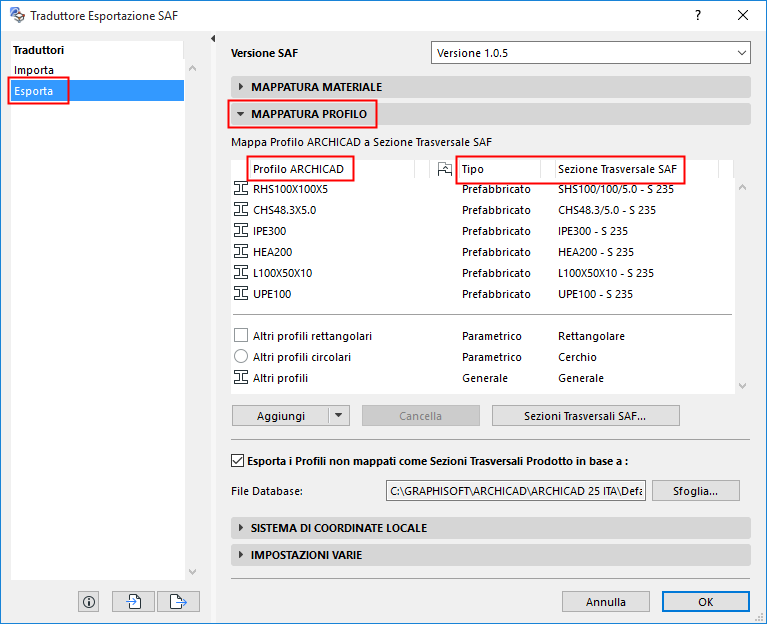Click SHS100/100/5.0 - S 235 cross-section cell

[616, 189]
